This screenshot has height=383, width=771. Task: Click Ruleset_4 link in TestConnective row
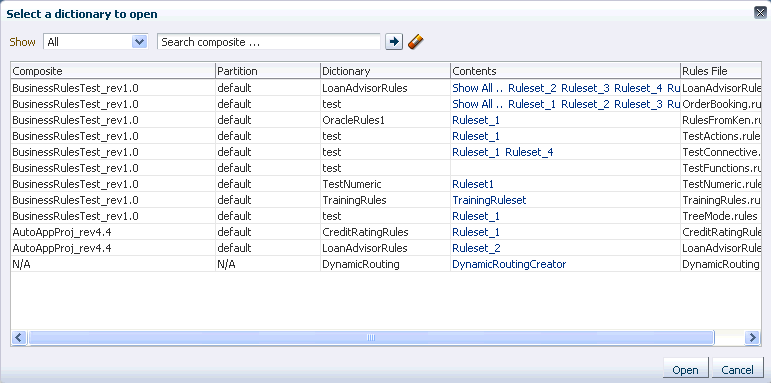[x=529, y=152]
